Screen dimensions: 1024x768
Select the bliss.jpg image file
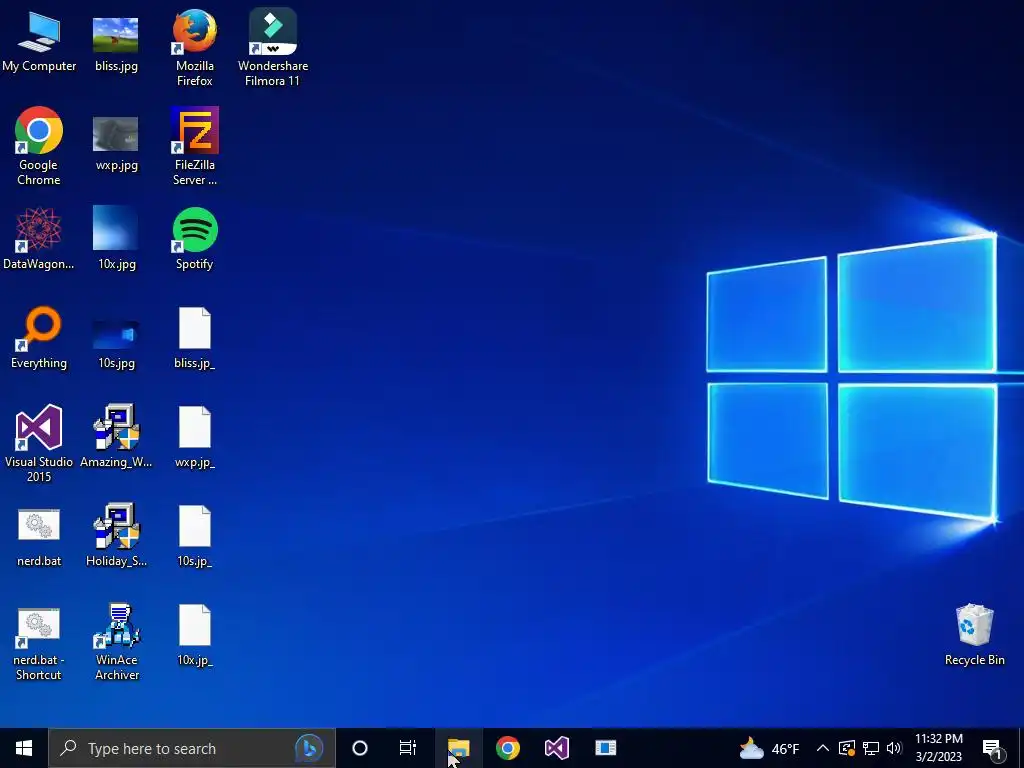click(116, 42)
